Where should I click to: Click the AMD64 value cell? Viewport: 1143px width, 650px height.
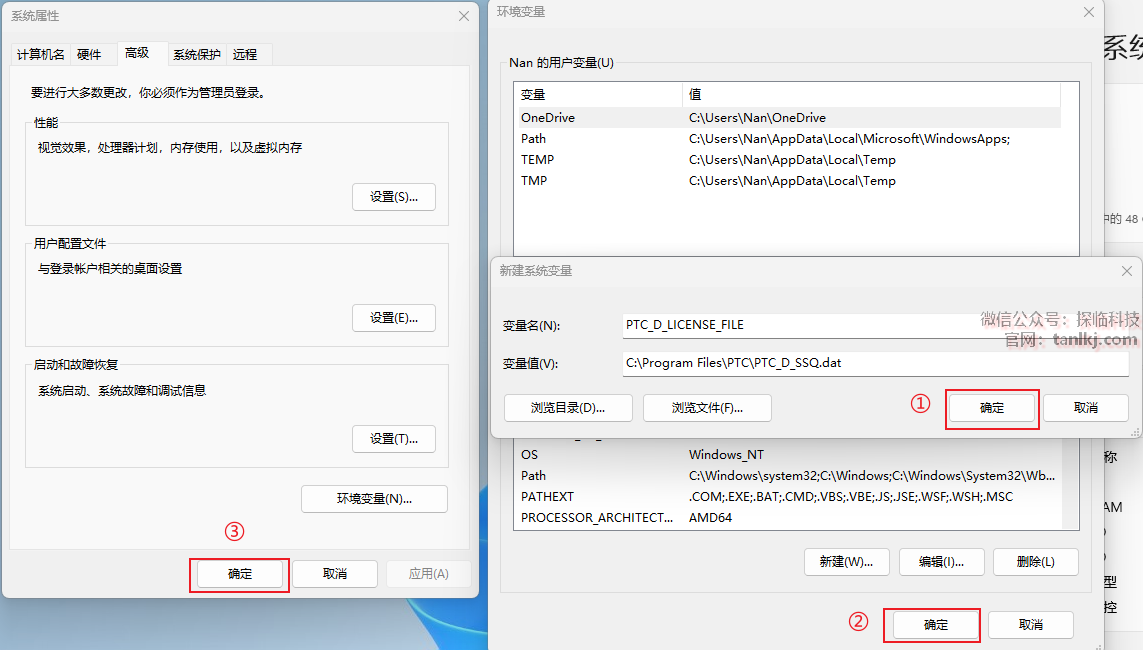coord(710,518)
